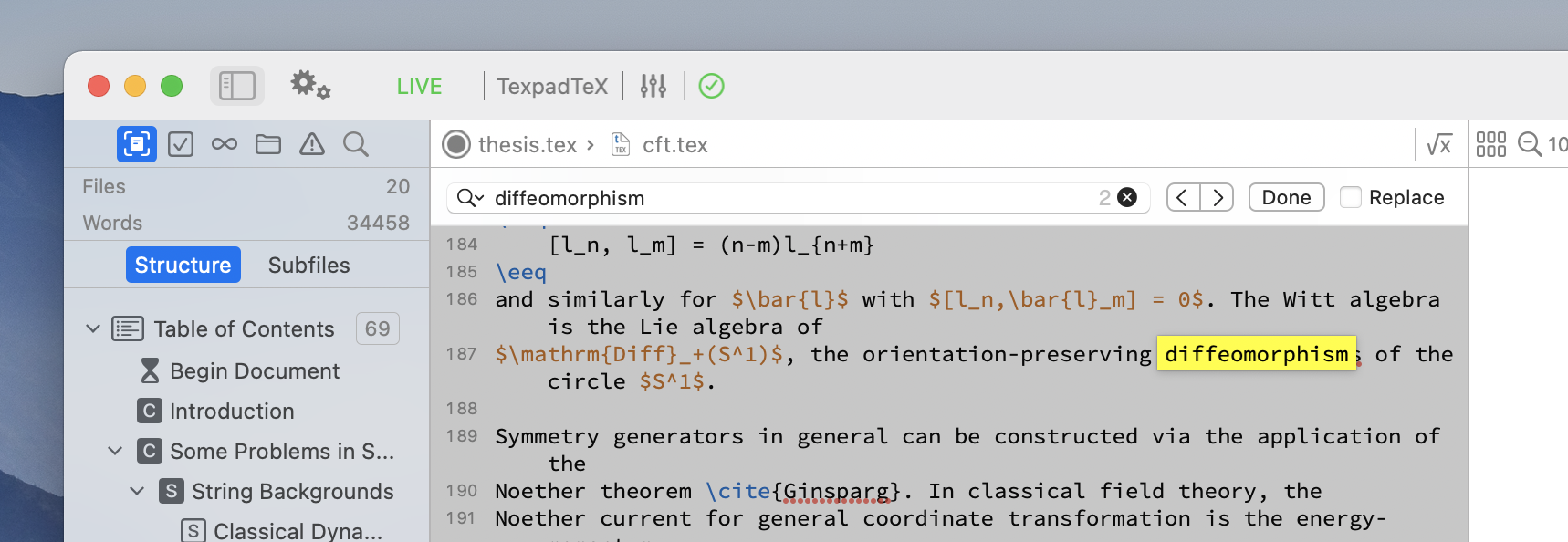The image size is (1568, 542).
Task: Open the to-do checkbox sidebar icon
Action: coord(181,144)
